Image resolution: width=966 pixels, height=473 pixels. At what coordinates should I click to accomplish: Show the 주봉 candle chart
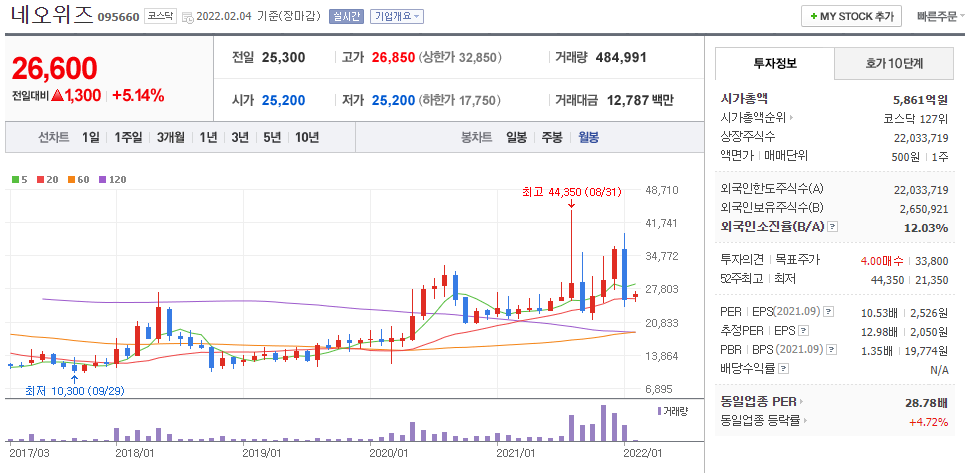pos(552,137)
